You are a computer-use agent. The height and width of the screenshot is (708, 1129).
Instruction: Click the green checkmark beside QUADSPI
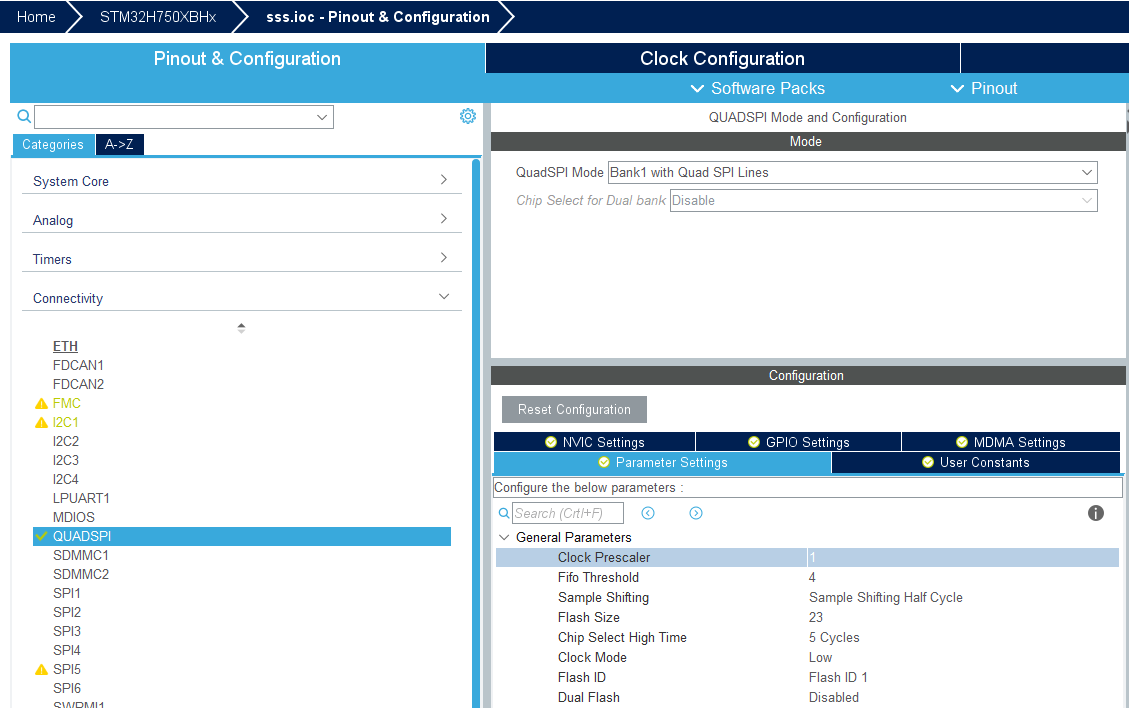(x=42, y=536)
